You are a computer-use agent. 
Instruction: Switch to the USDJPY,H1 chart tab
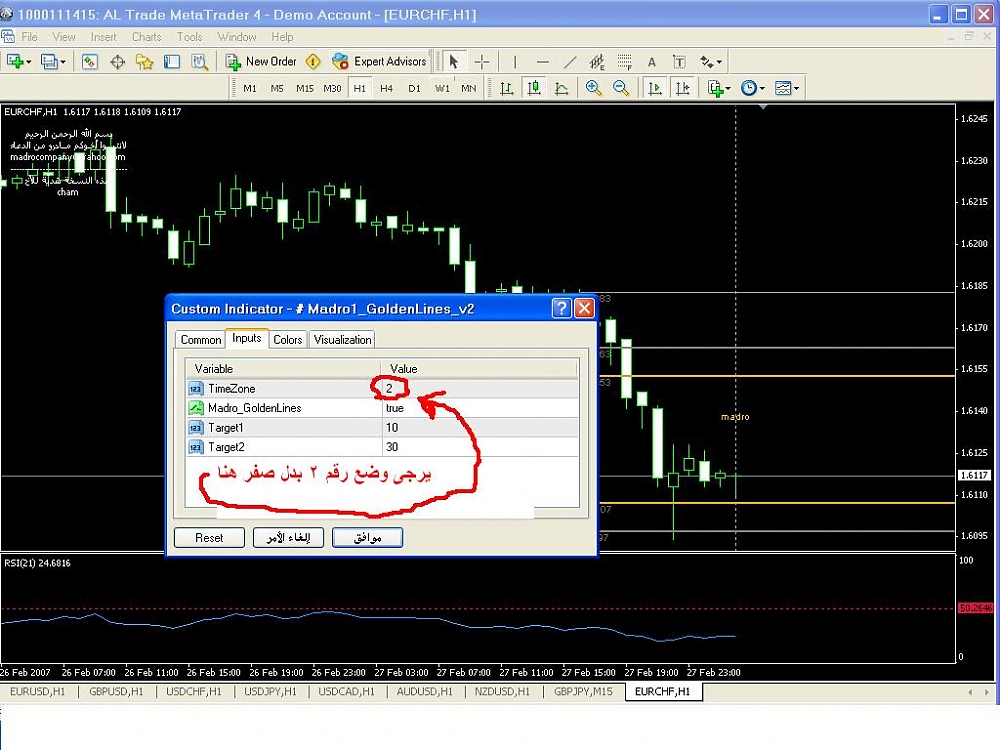point(270,691)
